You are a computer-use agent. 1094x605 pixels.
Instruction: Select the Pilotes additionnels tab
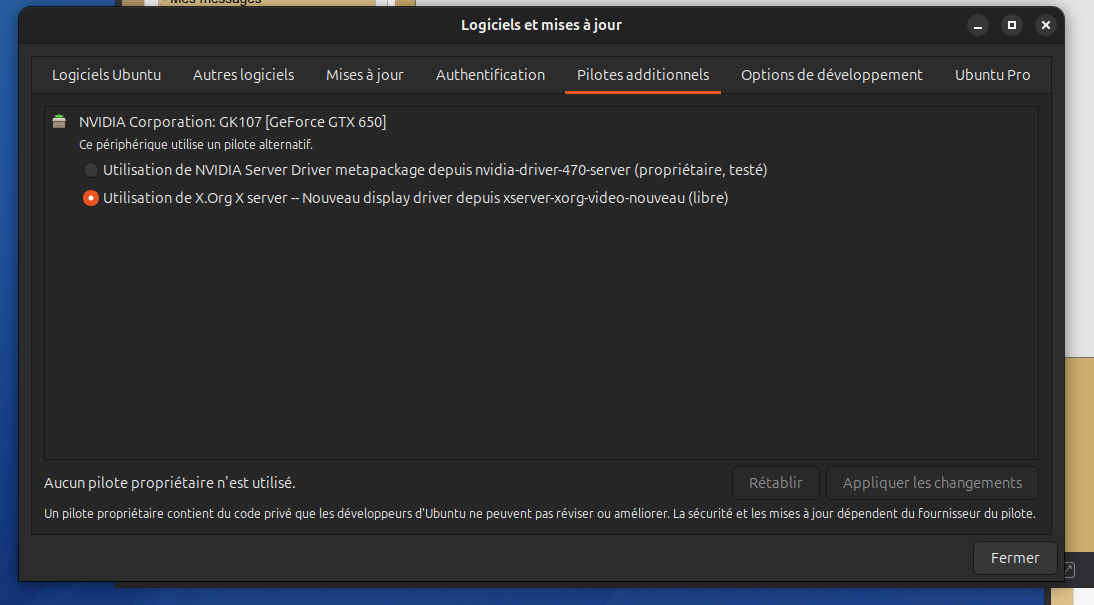[643, 75]
